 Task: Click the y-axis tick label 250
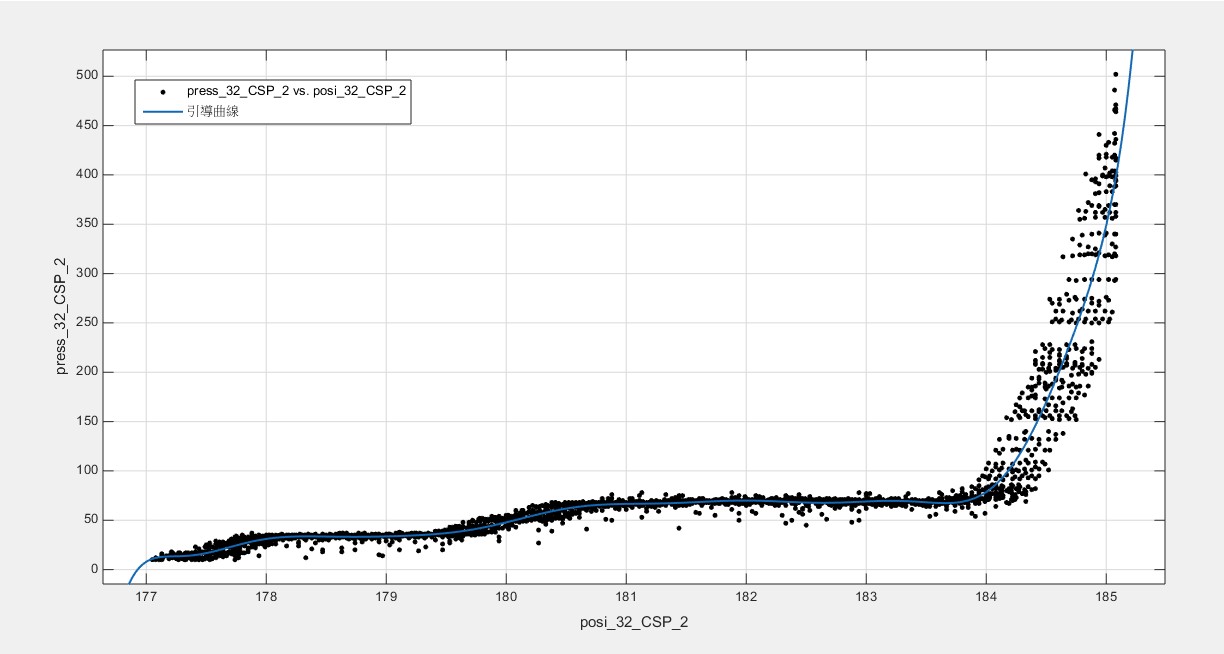86,323
